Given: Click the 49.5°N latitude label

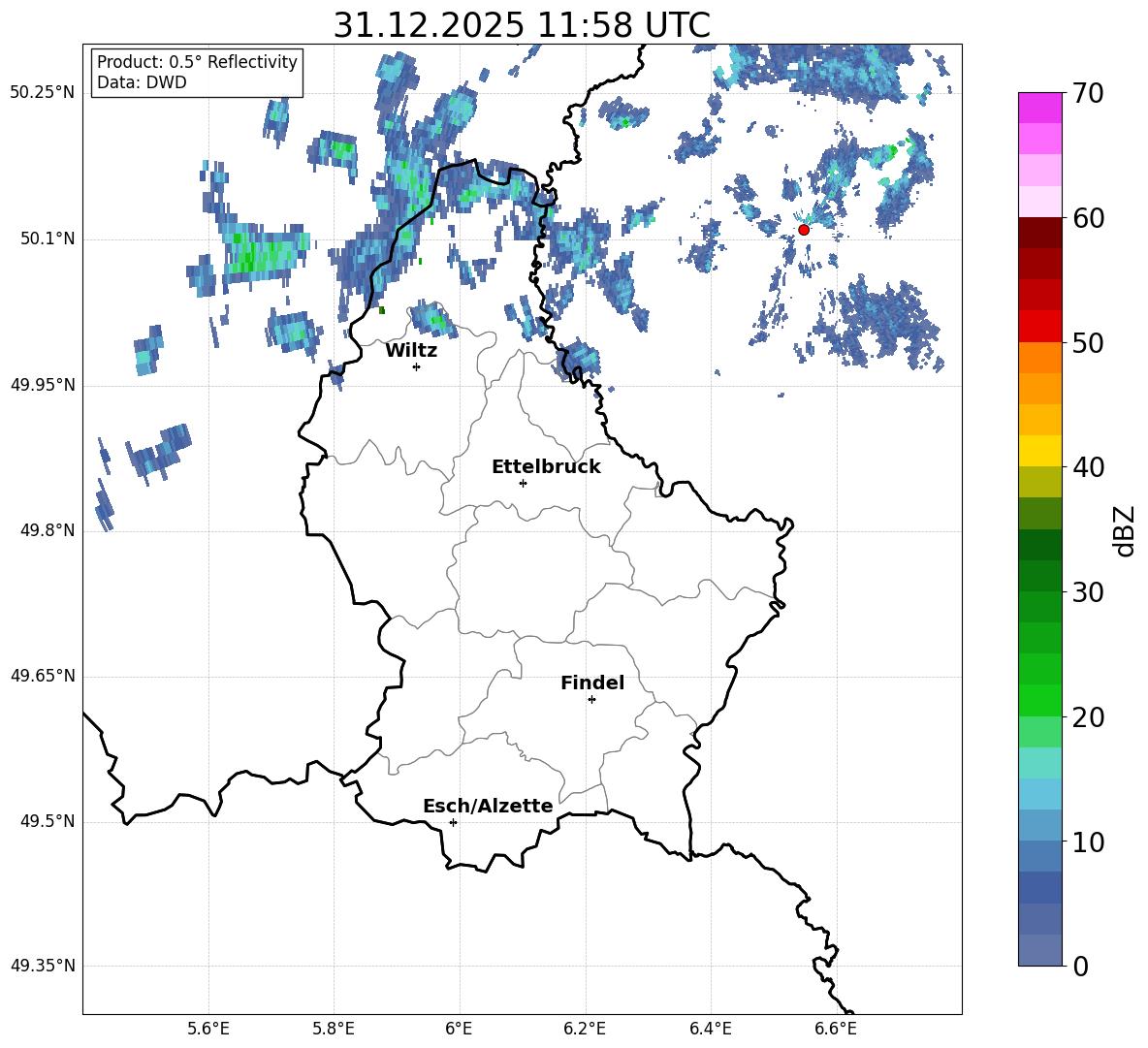Looking at the screenshot, I should point(48,821).
